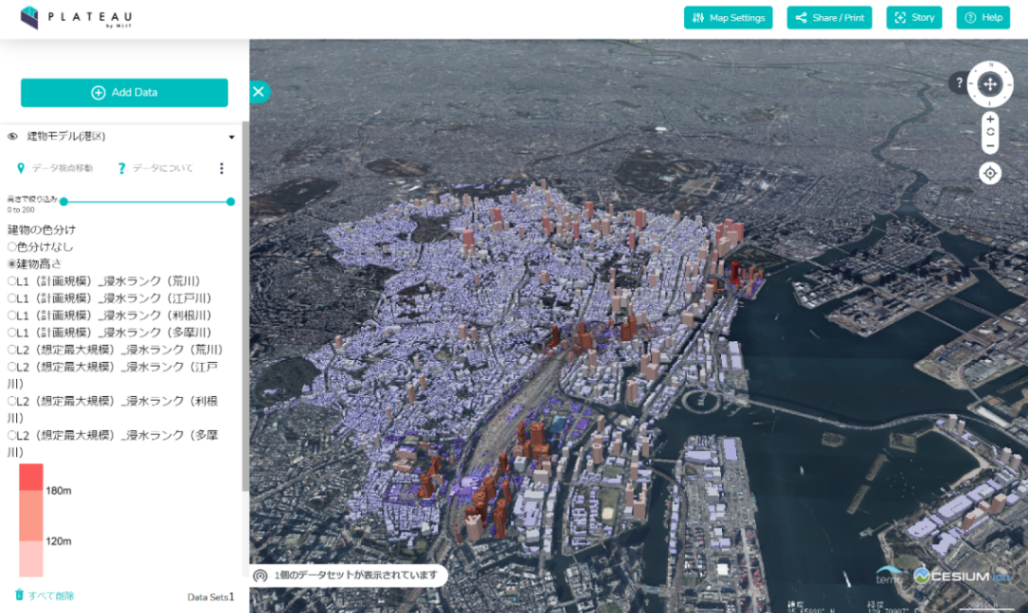This screenshot has height=613, width=1028.
Task: Open the three-dot options menu for dataset
Action: (x=222, y=168)
